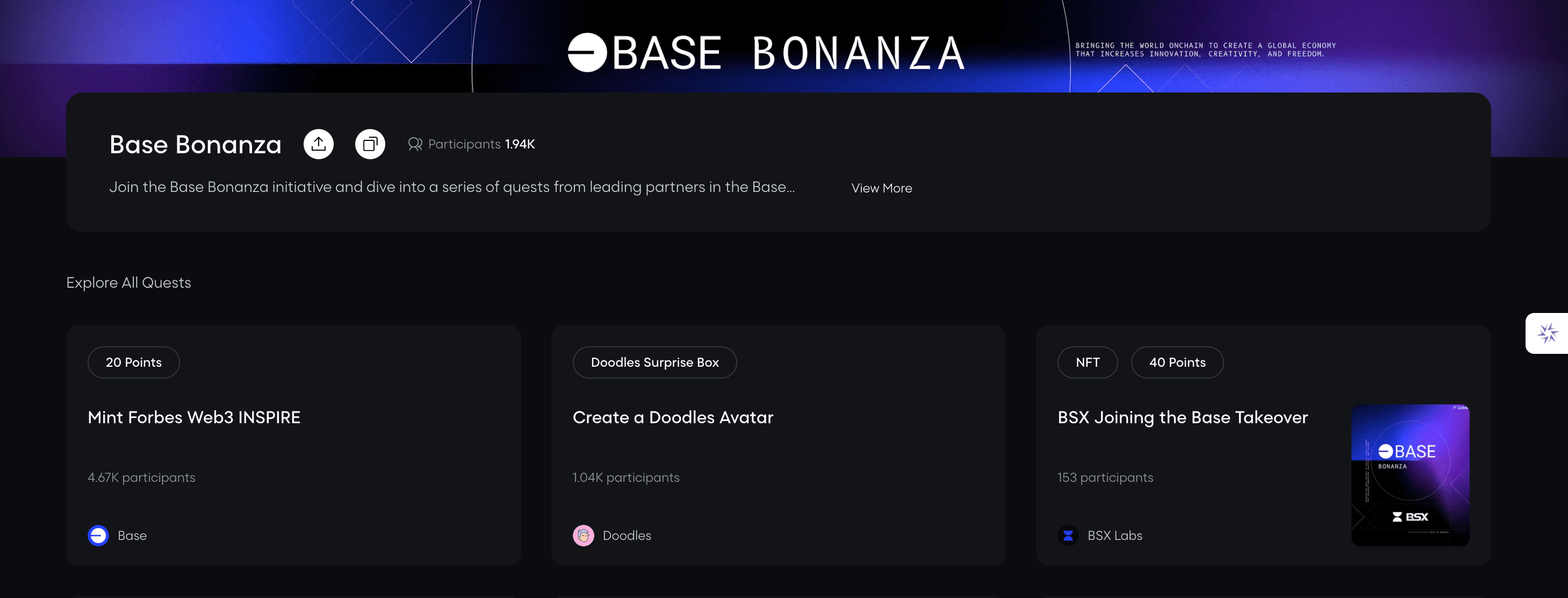Click the Doodles Surprise Box tag
The height and width of the screenshot is (598, 1568).
point(654,362)
